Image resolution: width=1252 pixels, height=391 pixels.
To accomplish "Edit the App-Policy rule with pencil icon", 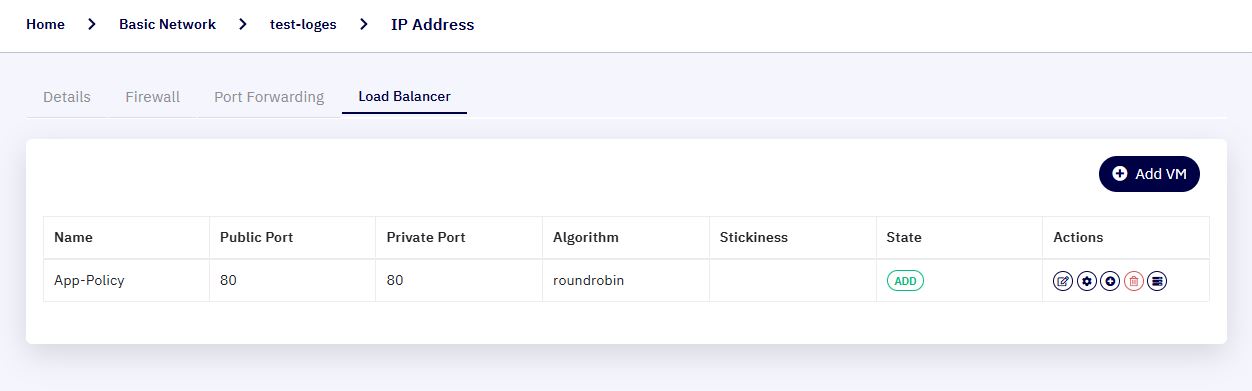I will click(x=1063, y=281).
